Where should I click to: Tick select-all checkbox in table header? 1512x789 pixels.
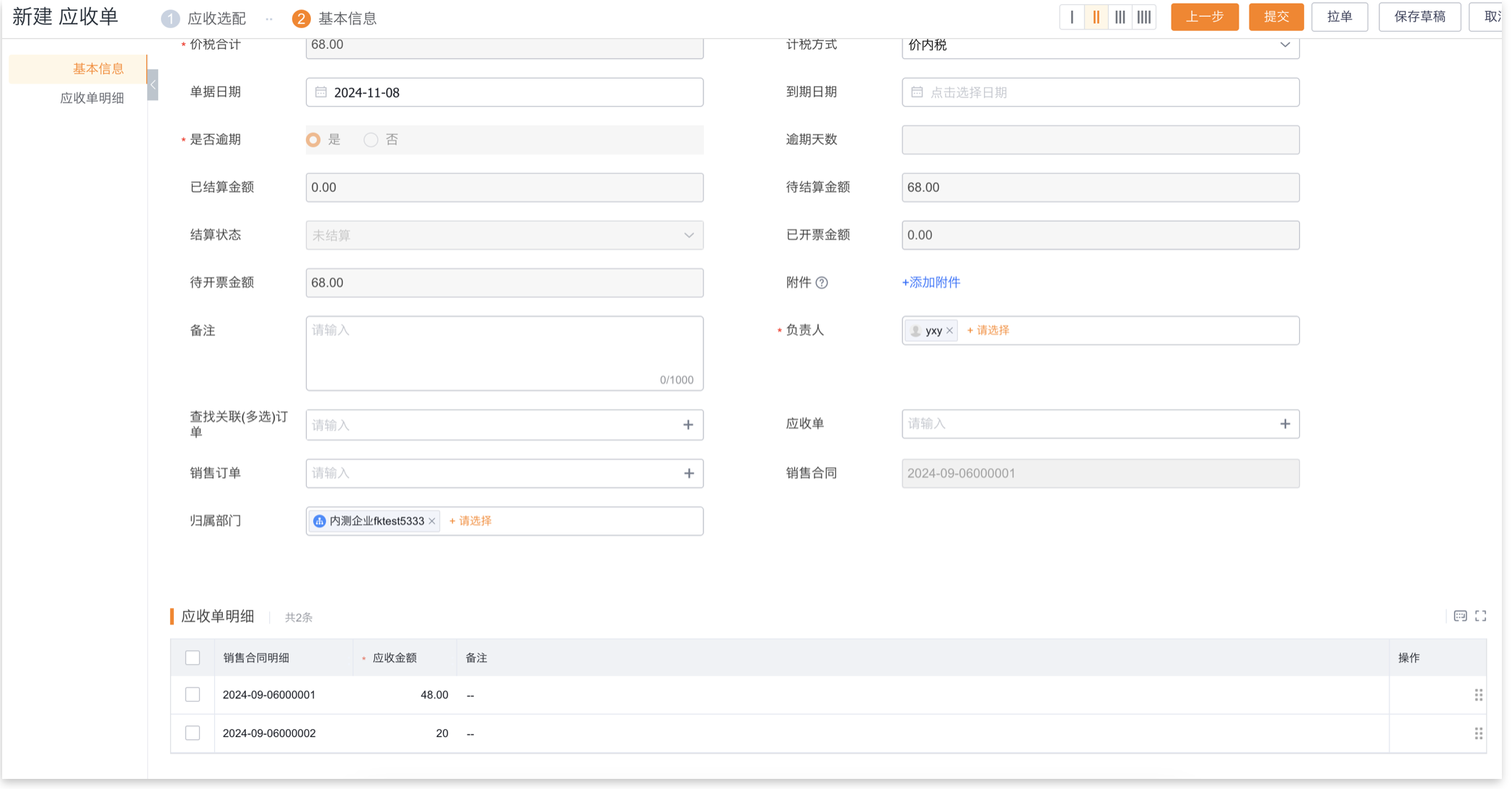coord(193,658)
